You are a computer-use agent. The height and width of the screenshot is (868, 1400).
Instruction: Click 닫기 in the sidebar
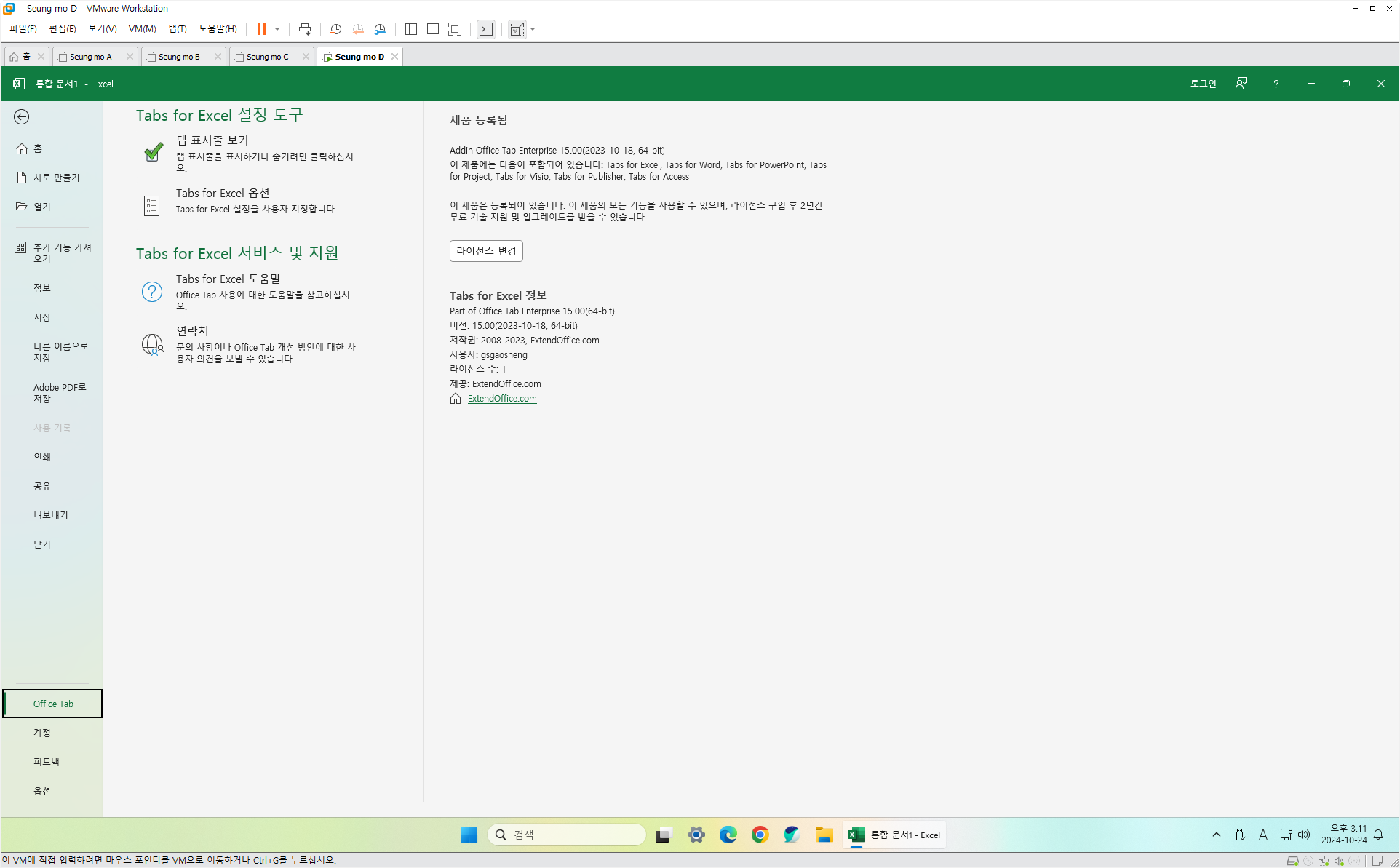[52, 544]
